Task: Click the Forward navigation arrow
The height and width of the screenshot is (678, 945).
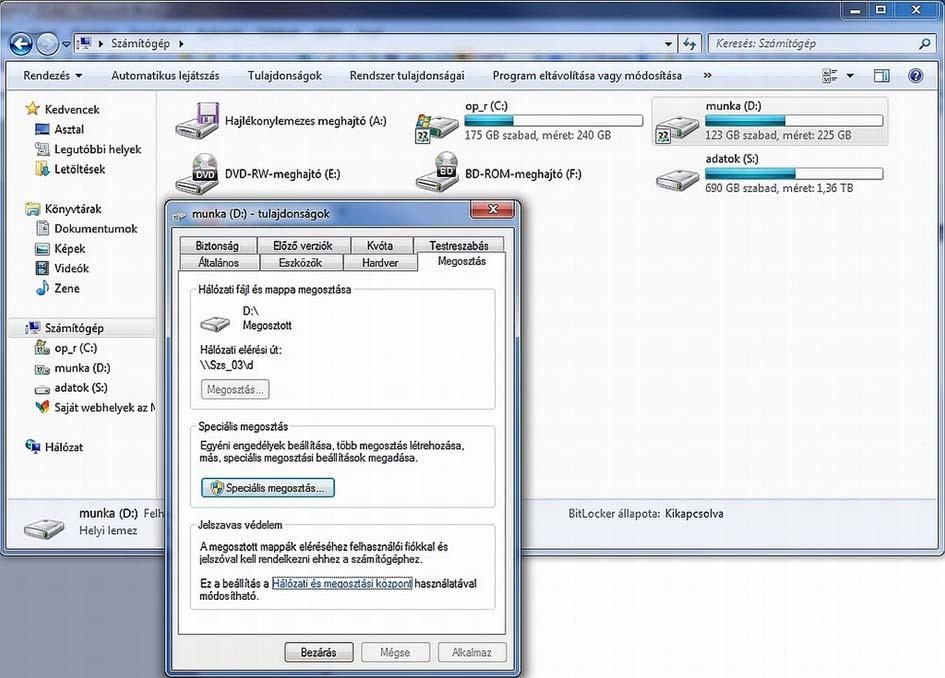Action: (48, 43)
